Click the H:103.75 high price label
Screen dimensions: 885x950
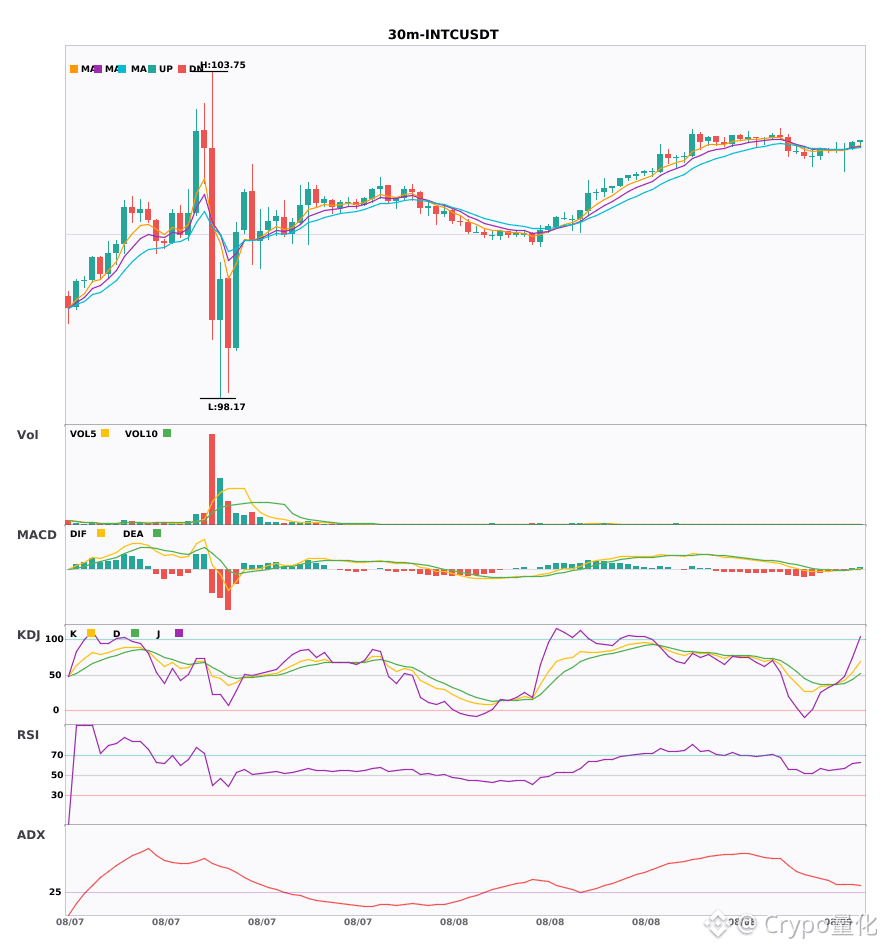tap(223, 65)
